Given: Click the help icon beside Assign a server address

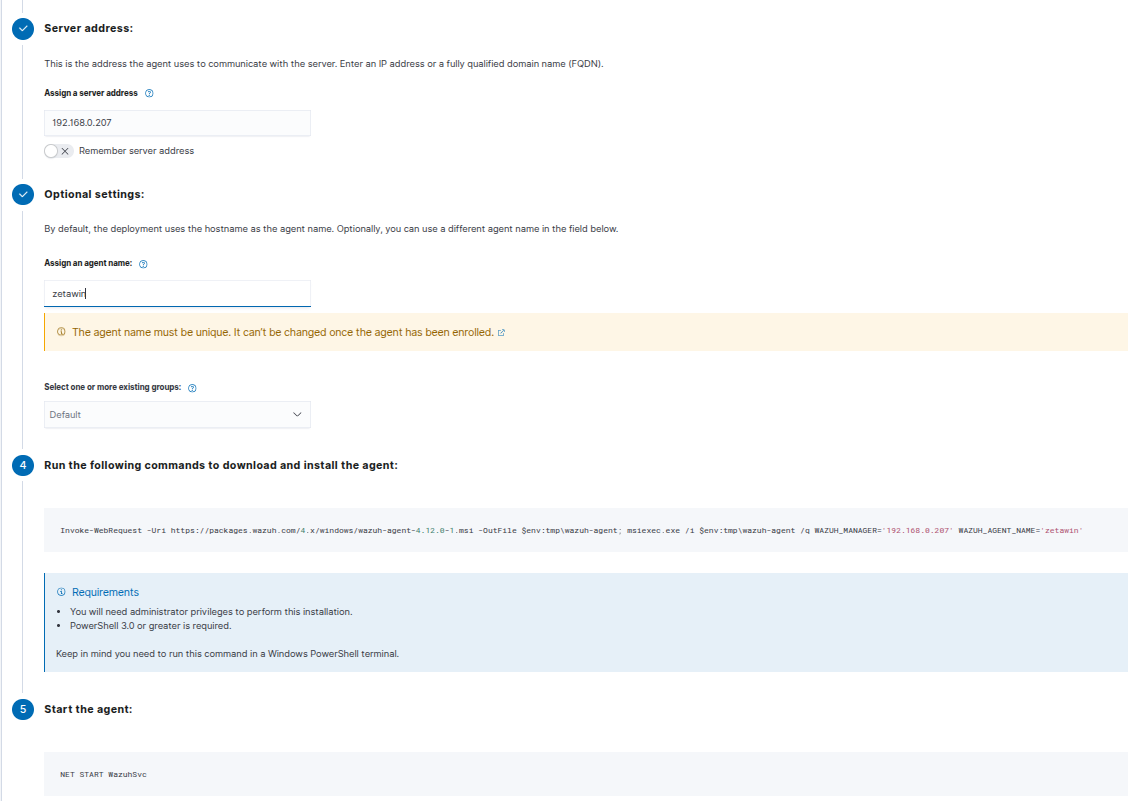Looking at the screenshot, I should pyautogui.click(x=149, y=93).
